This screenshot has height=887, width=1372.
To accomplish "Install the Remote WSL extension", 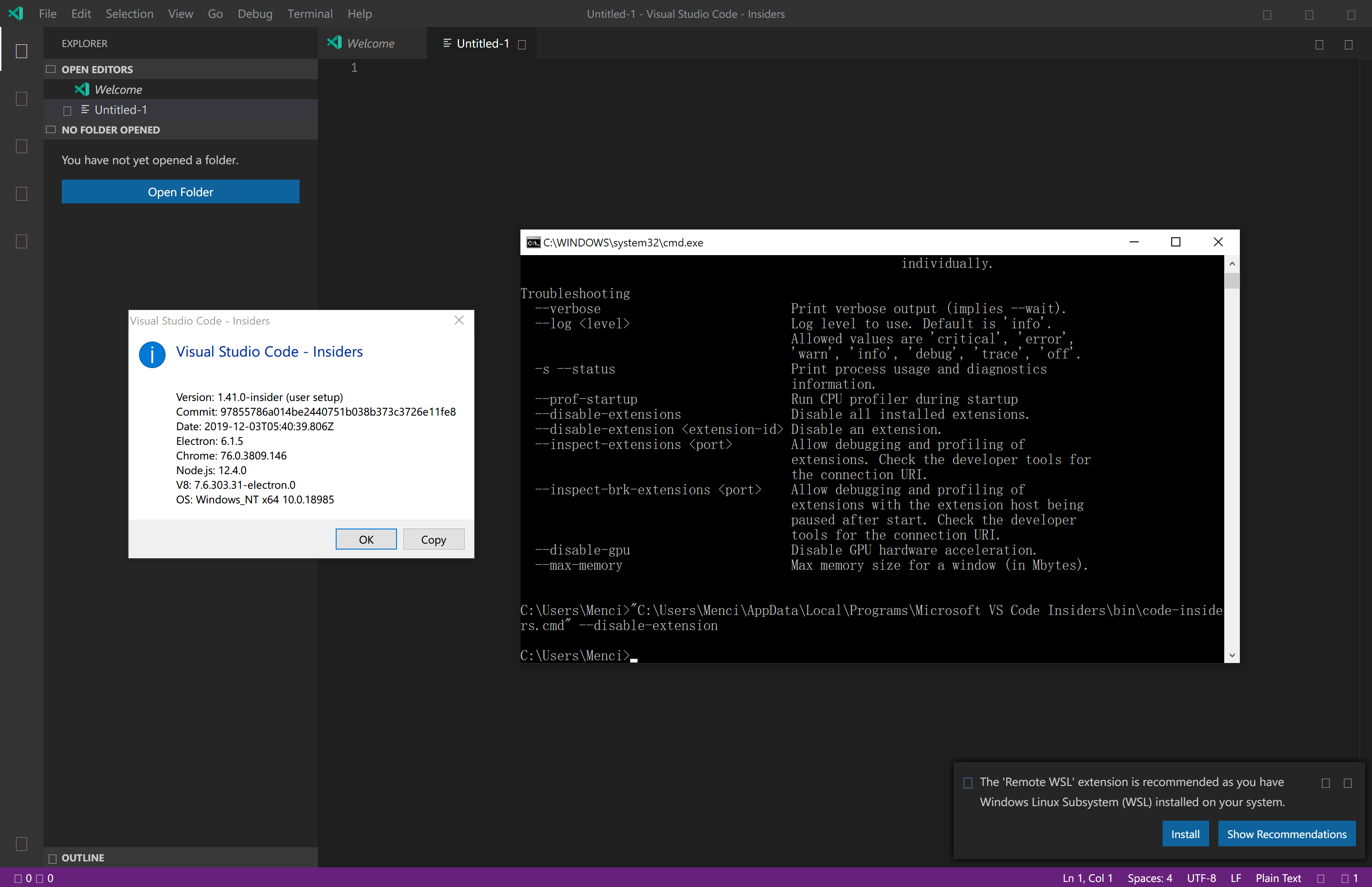I will [x=1185, y=834].
